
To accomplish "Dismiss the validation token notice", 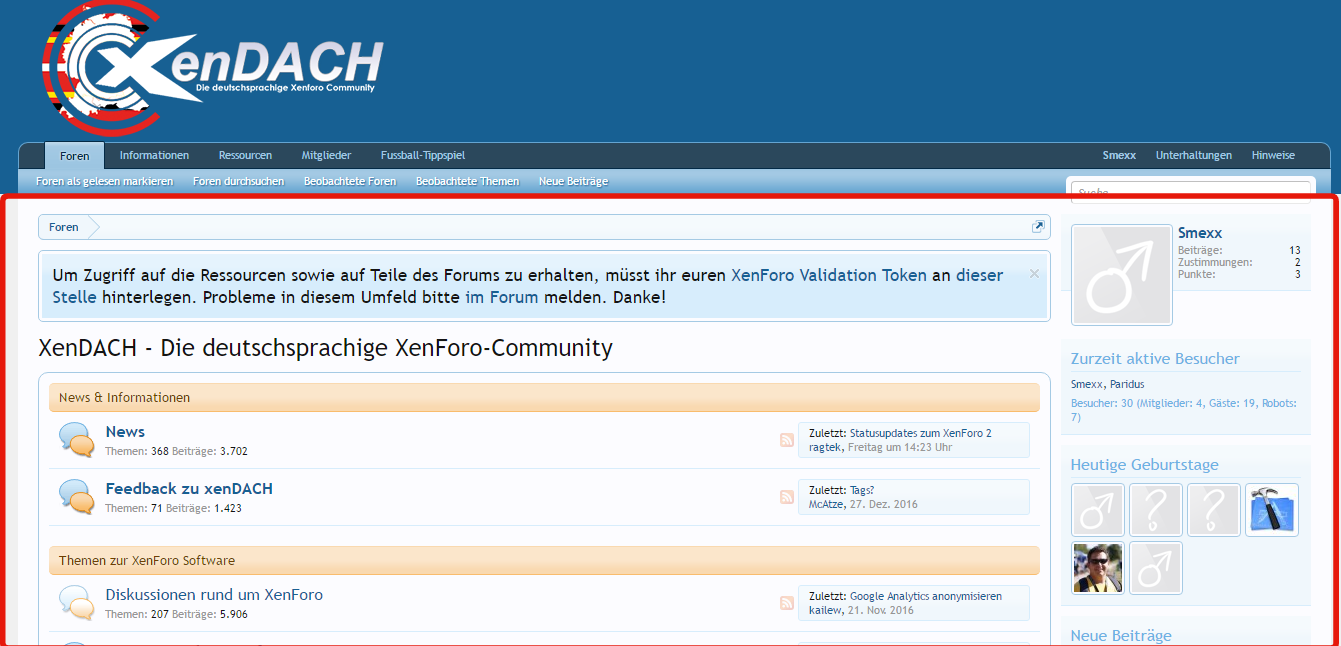I will pyautogui.click(x=1034, y=273).
